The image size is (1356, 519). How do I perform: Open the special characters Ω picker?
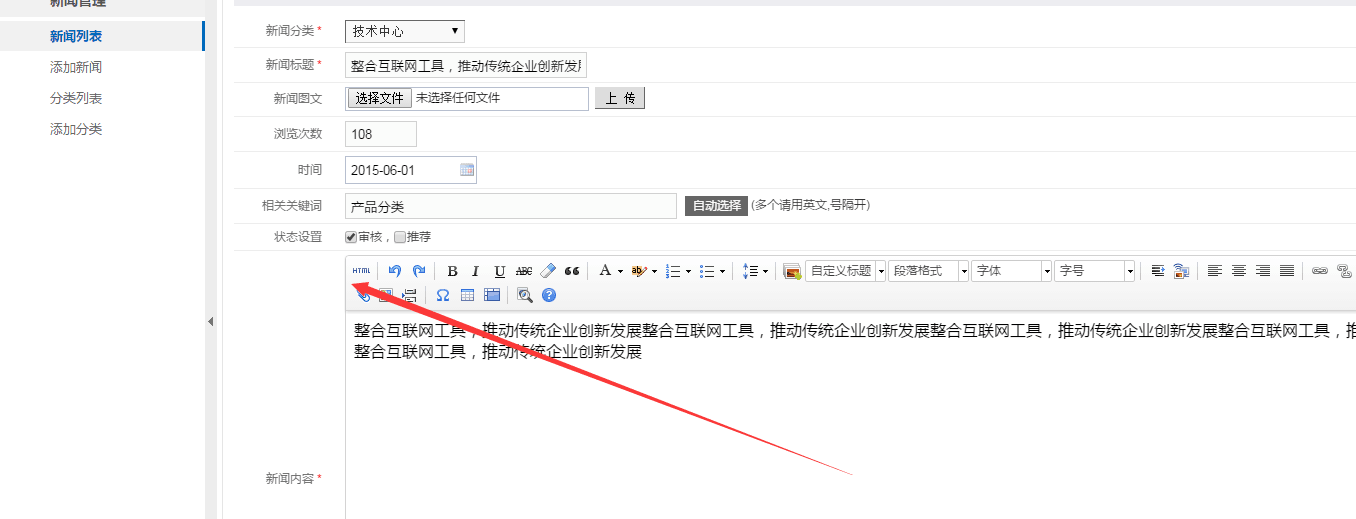coord(442,295)
